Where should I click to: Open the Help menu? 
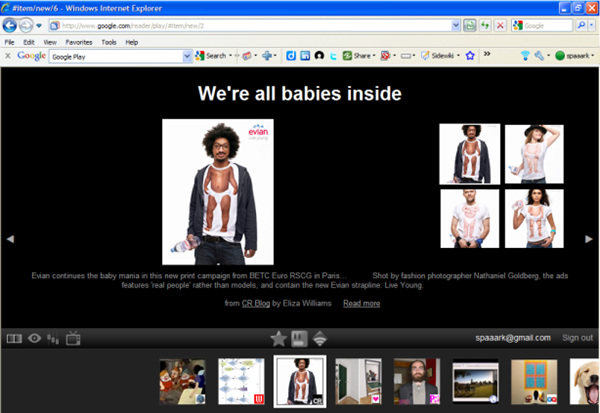[132, 42]
